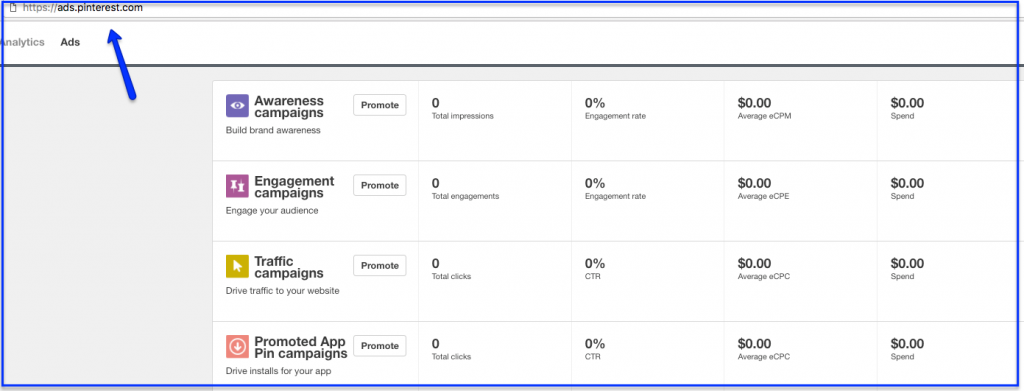Click the purple eye Awareness campaigns icon
Image resolution: width=1024 pixels, height=391 pixels.
tap(238, 105)
